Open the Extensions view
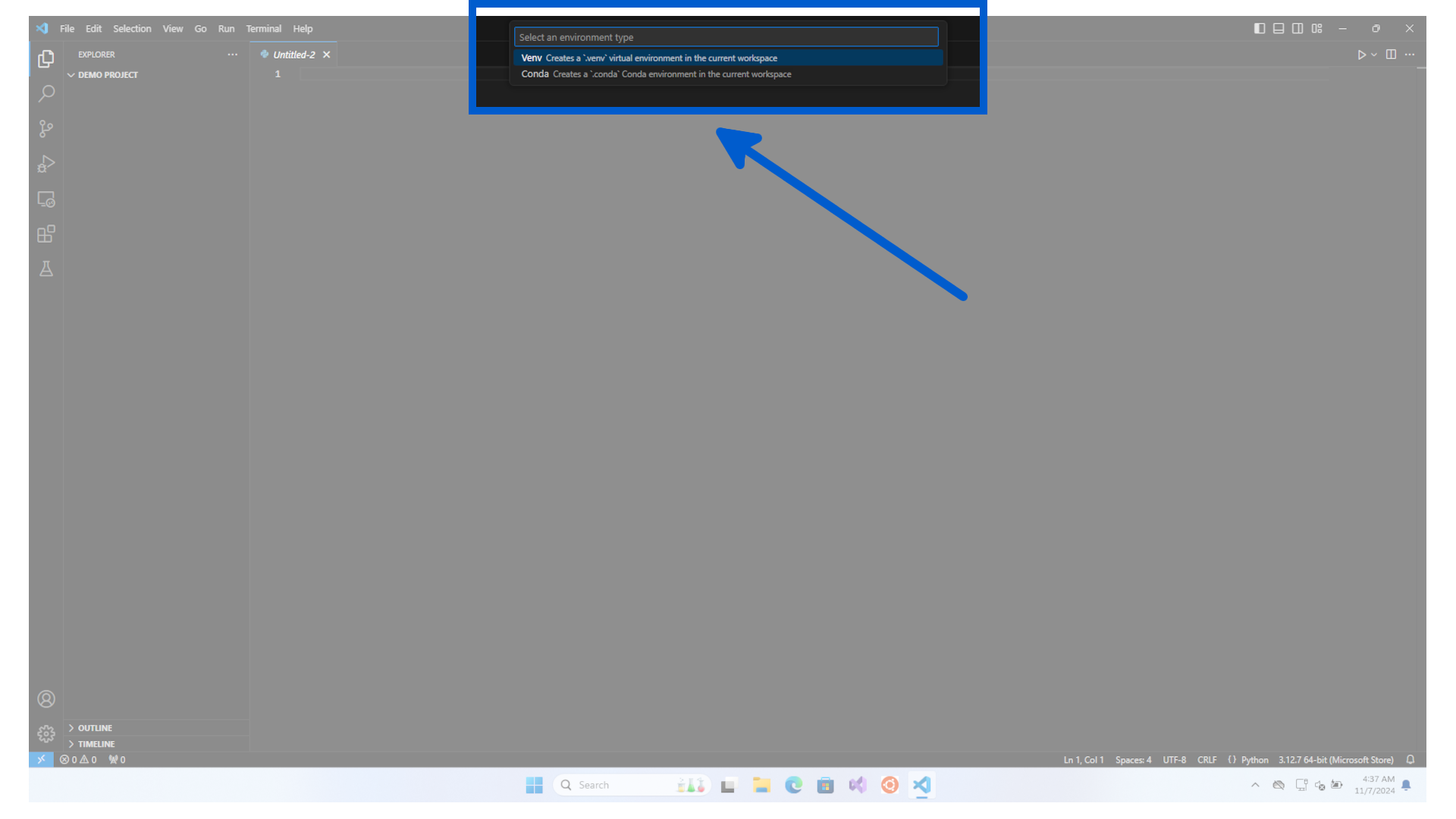The image size is (1456, 819). pyautogui.click(x=46, y=234)
